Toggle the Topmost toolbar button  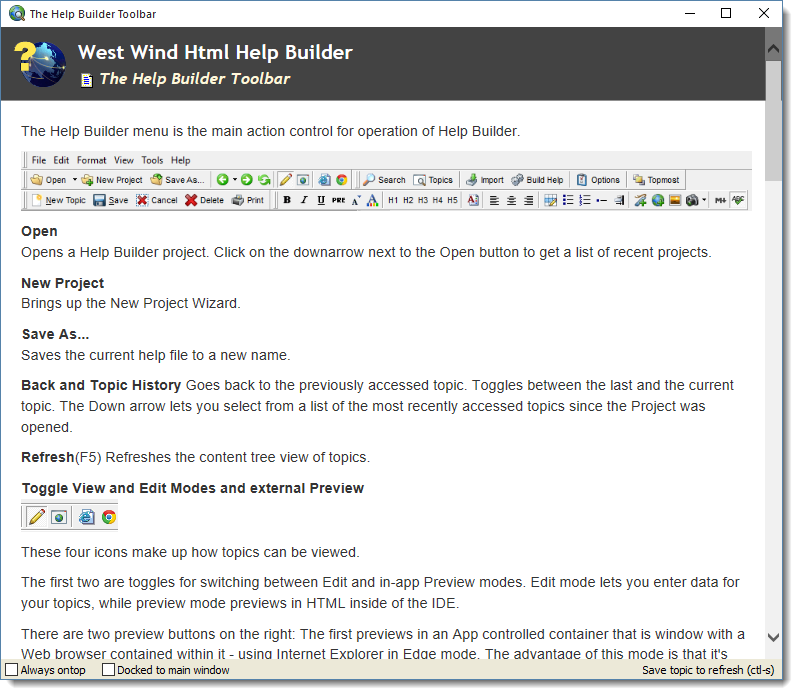(x=656, y=180)
